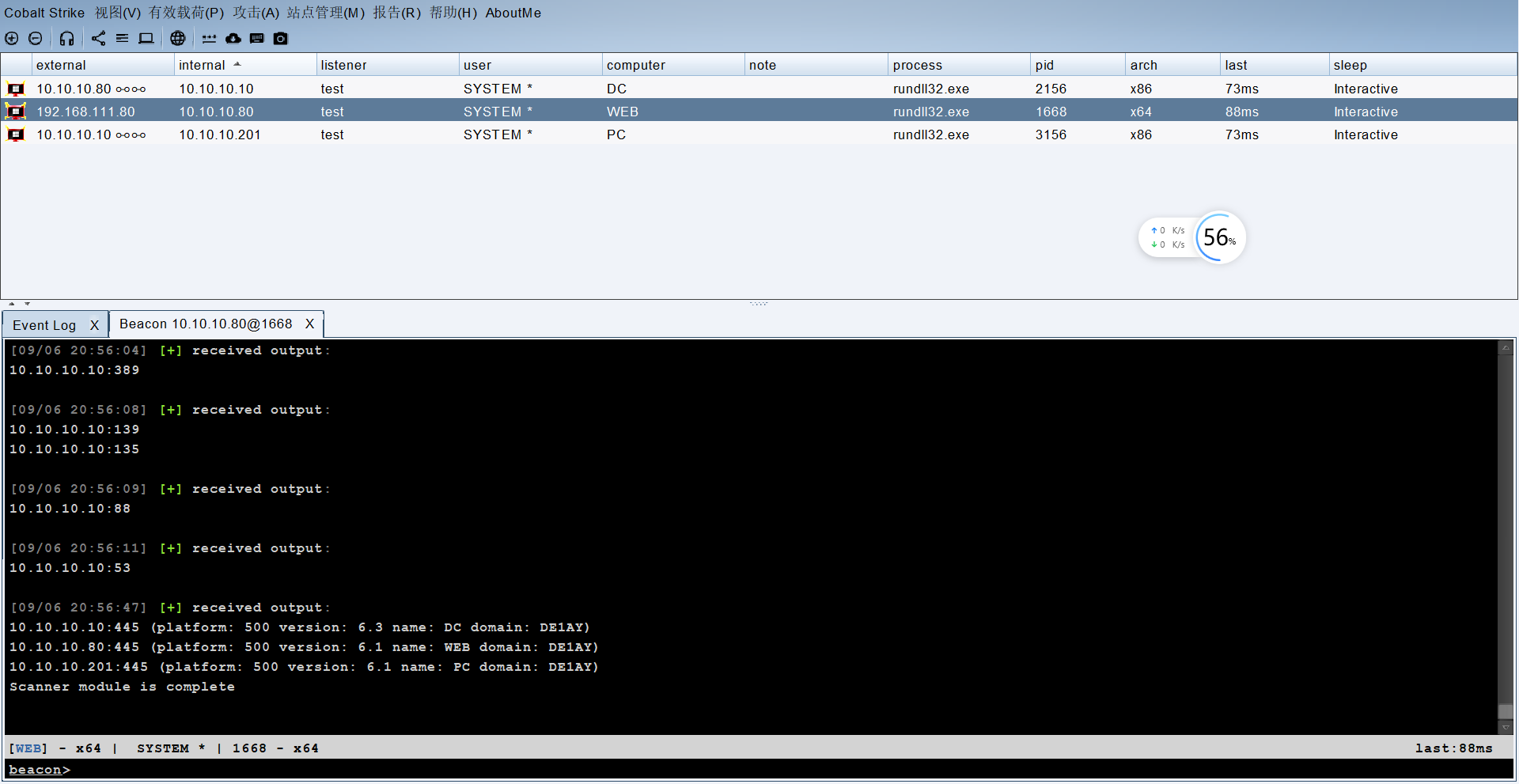Viewport: 1519px width, 784px height.
Task: Click last:88ms status bar text
Action: click(x=1453, y=748)
